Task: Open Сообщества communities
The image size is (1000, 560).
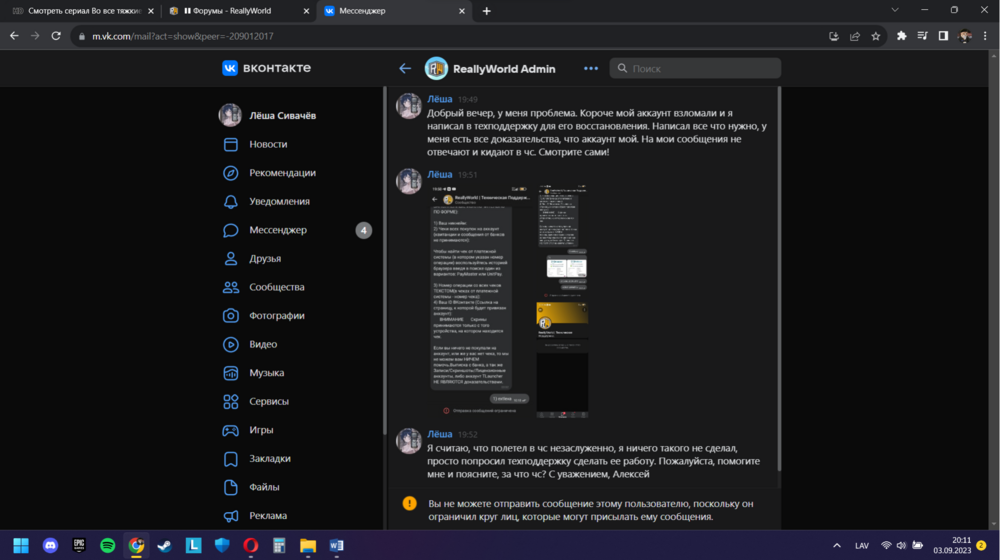Action: 276,287
